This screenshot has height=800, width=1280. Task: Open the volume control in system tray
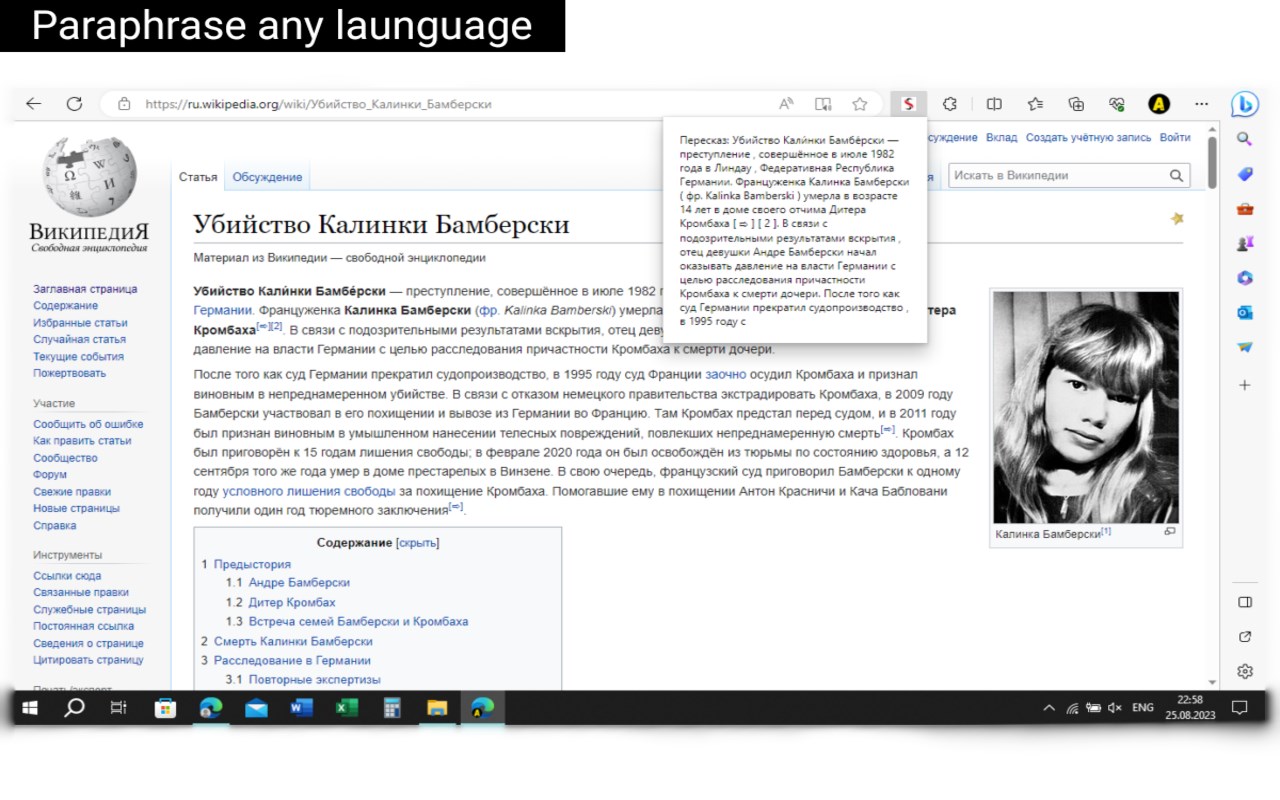(x=1115, y=708)
